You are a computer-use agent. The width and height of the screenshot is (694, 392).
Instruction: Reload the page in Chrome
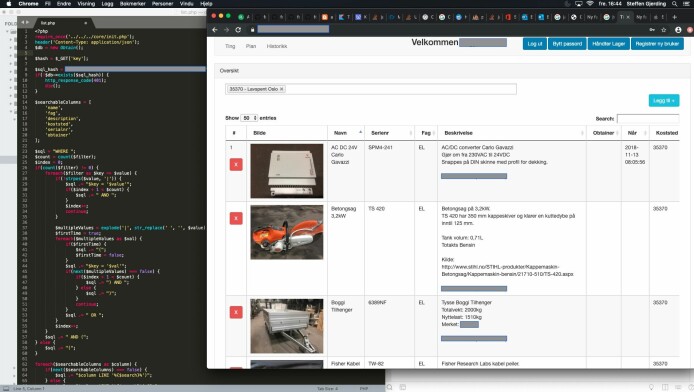coord(238,30)
